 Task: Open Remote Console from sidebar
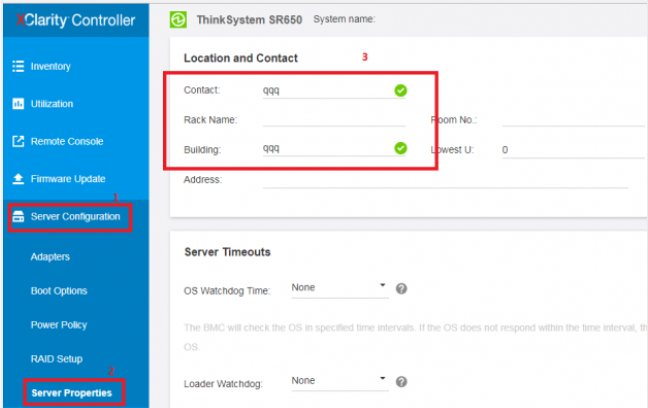pyautogui.click(x=67, y=141)
